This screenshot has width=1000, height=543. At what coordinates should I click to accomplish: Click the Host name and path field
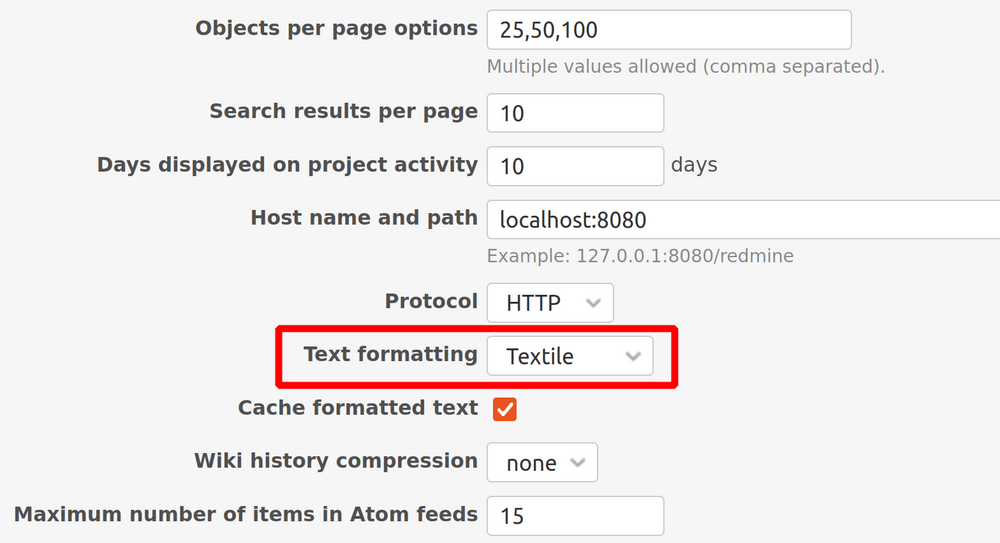coord(742,219)
